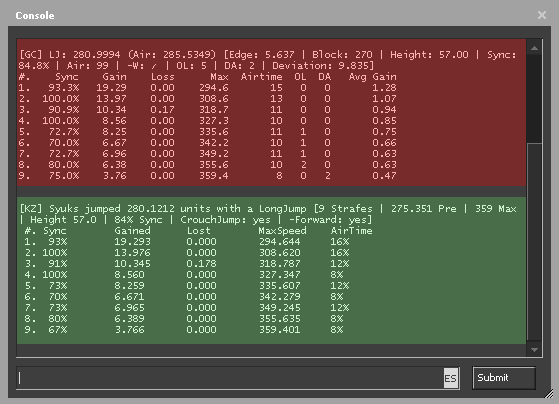Click the console vertical scrollbar thumb
The image size is (559, 404).
point(534,241)
